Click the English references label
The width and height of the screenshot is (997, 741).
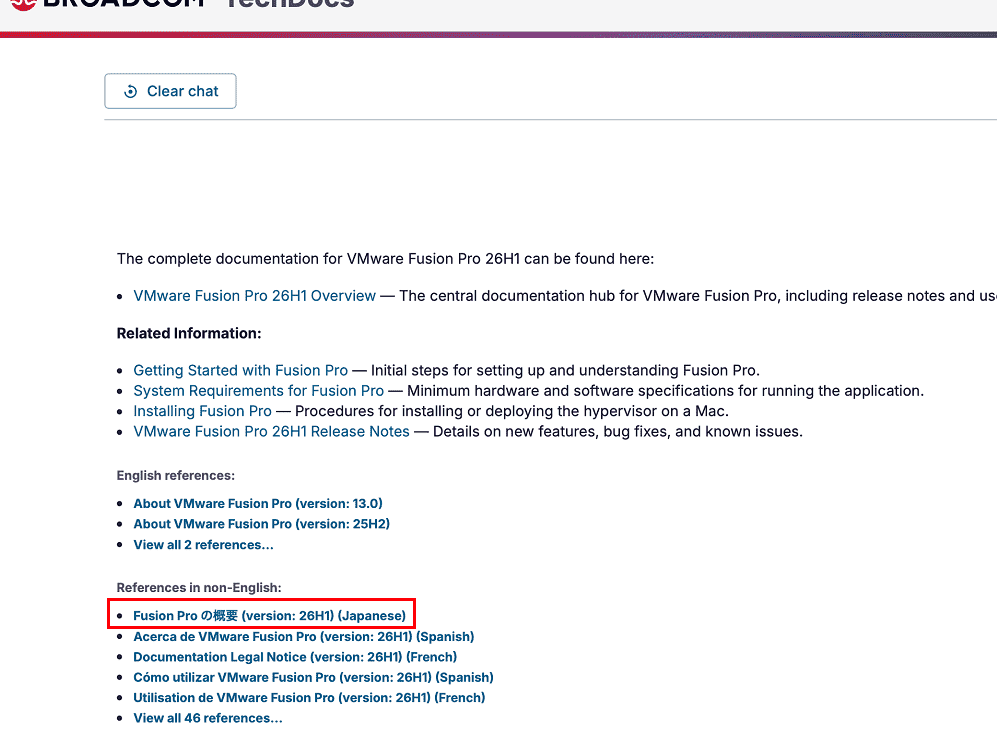tap(175, 476)
